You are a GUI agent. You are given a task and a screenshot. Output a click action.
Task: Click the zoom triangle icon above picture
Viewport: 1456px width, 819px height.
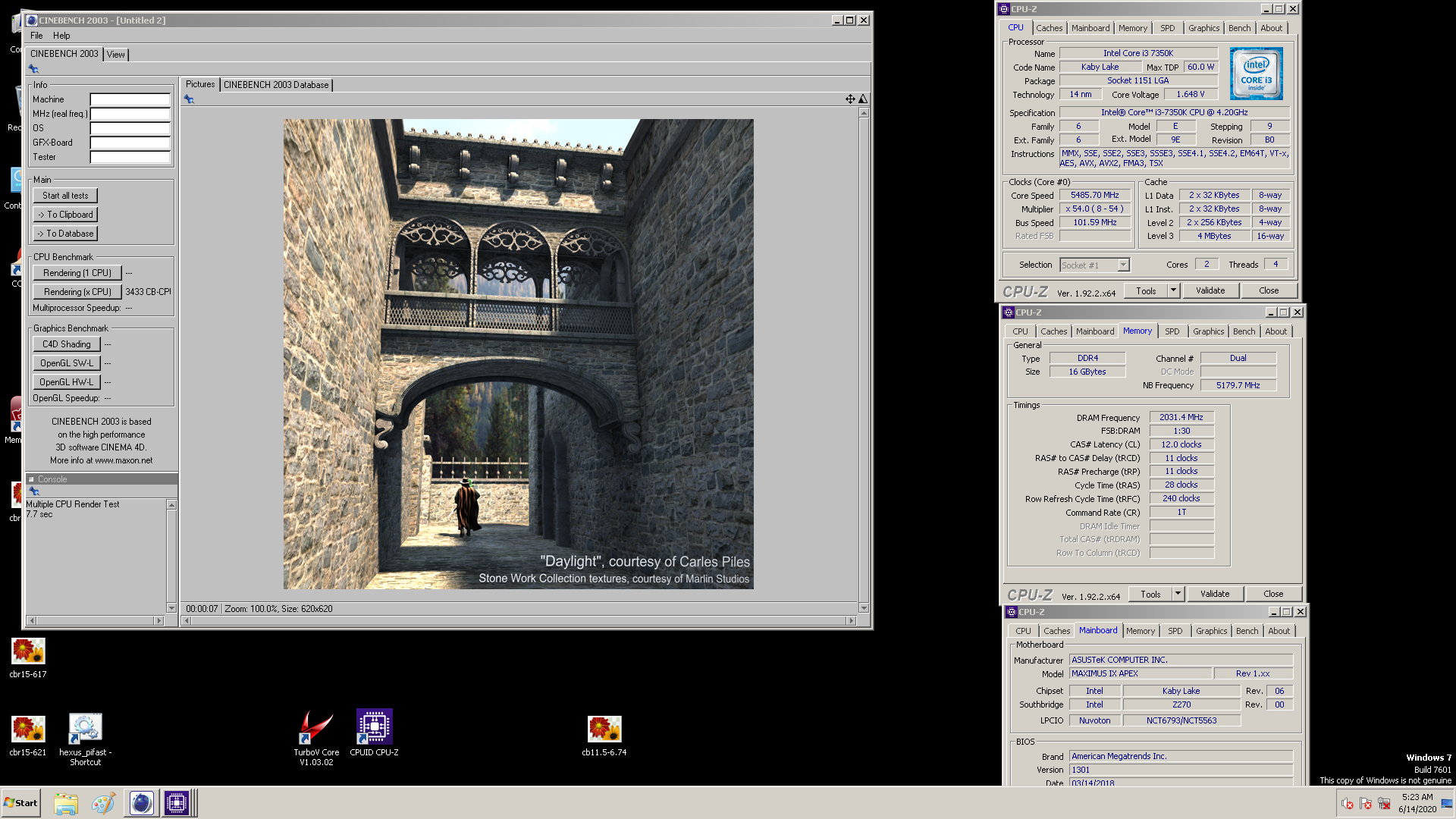[862, 99]
